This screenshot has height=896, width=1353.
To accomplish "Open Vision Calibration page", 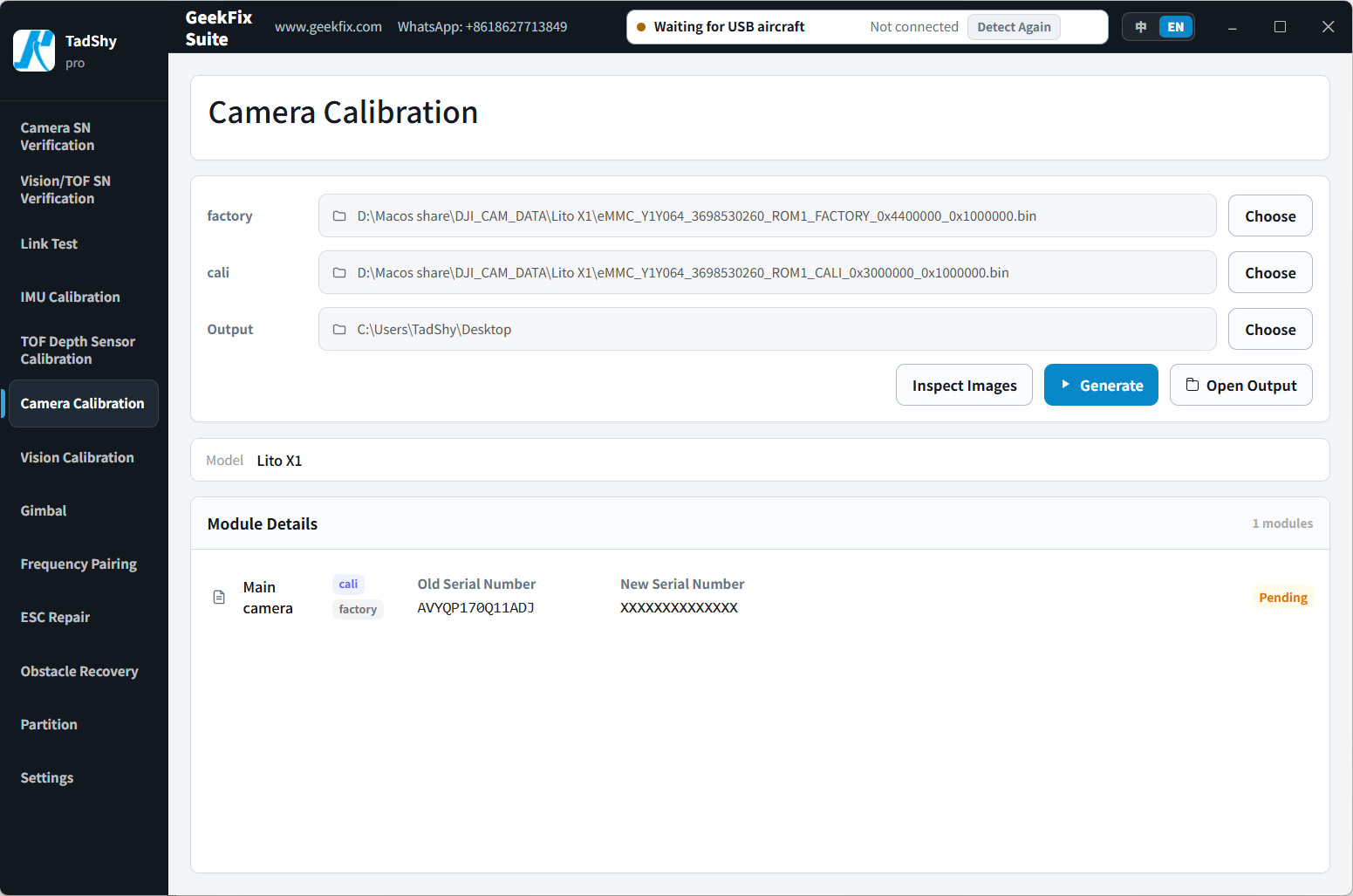I will point(84,458).
